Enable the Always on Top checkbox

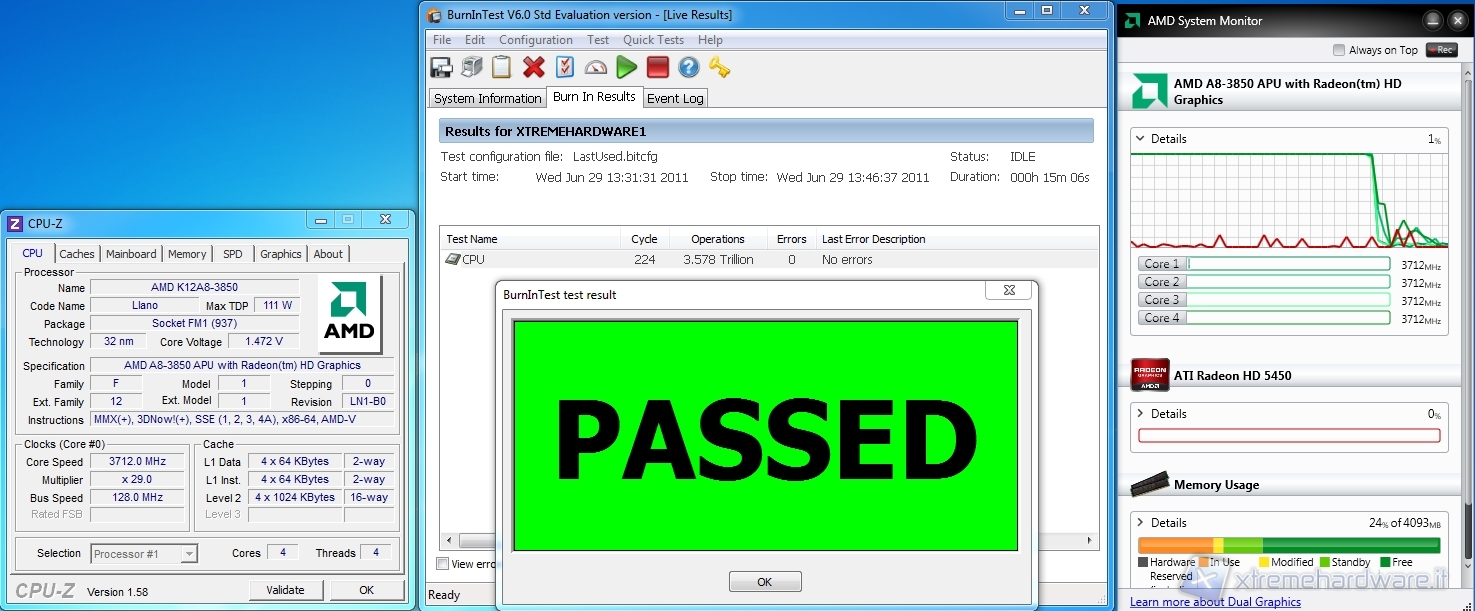click(x=1339, y=50)
